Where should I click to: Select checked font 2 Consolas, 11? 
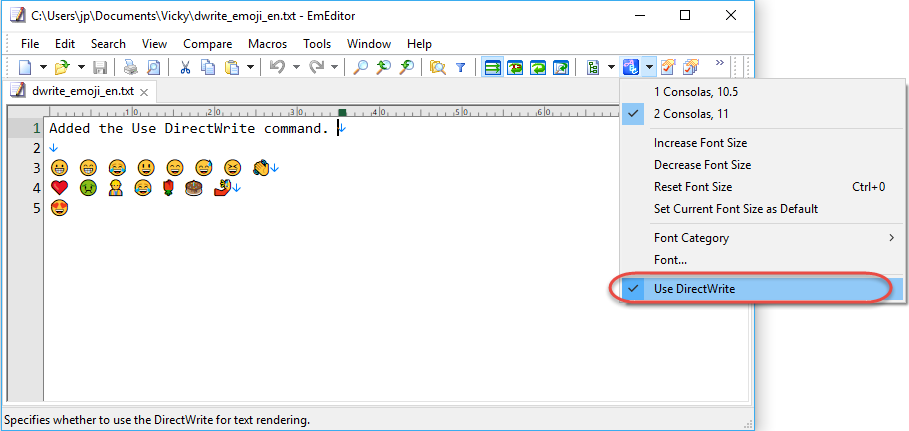pos(762,114)
